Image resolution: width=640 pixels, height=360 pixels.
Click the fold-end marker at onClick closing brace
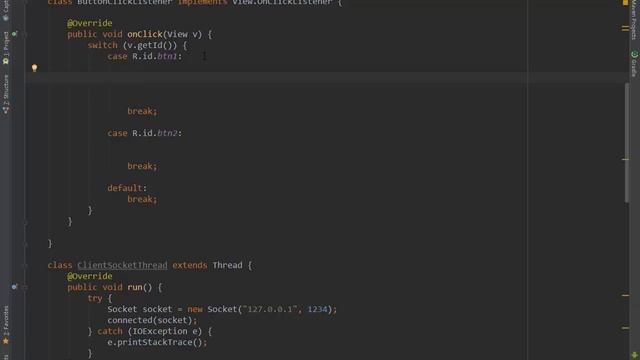pos(25,222)
